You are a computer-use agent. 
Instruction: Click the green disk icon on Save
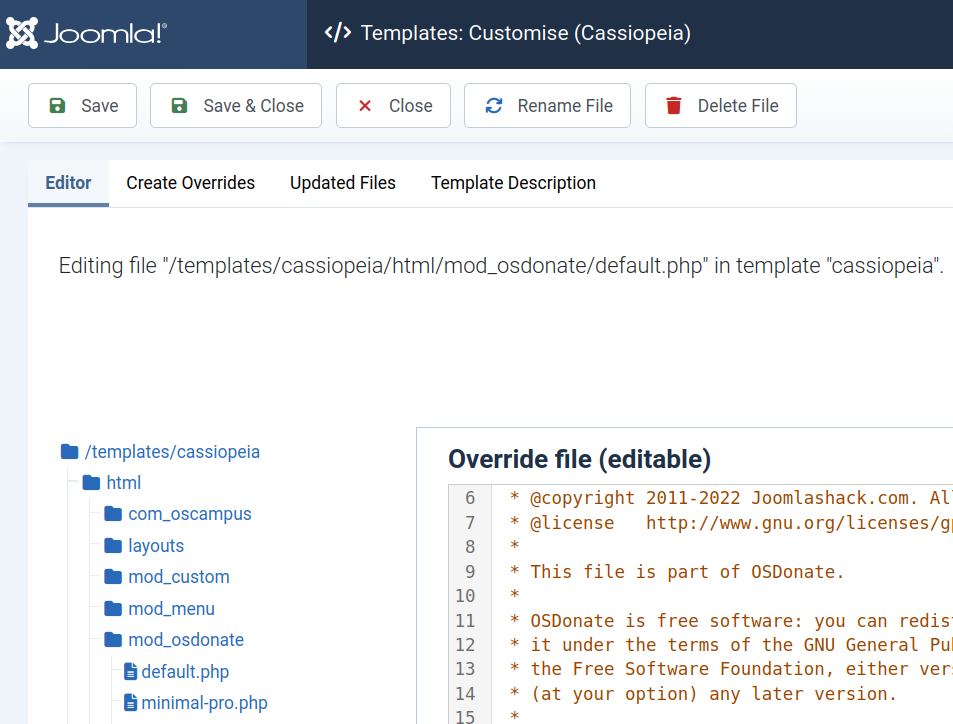point(57,105)
